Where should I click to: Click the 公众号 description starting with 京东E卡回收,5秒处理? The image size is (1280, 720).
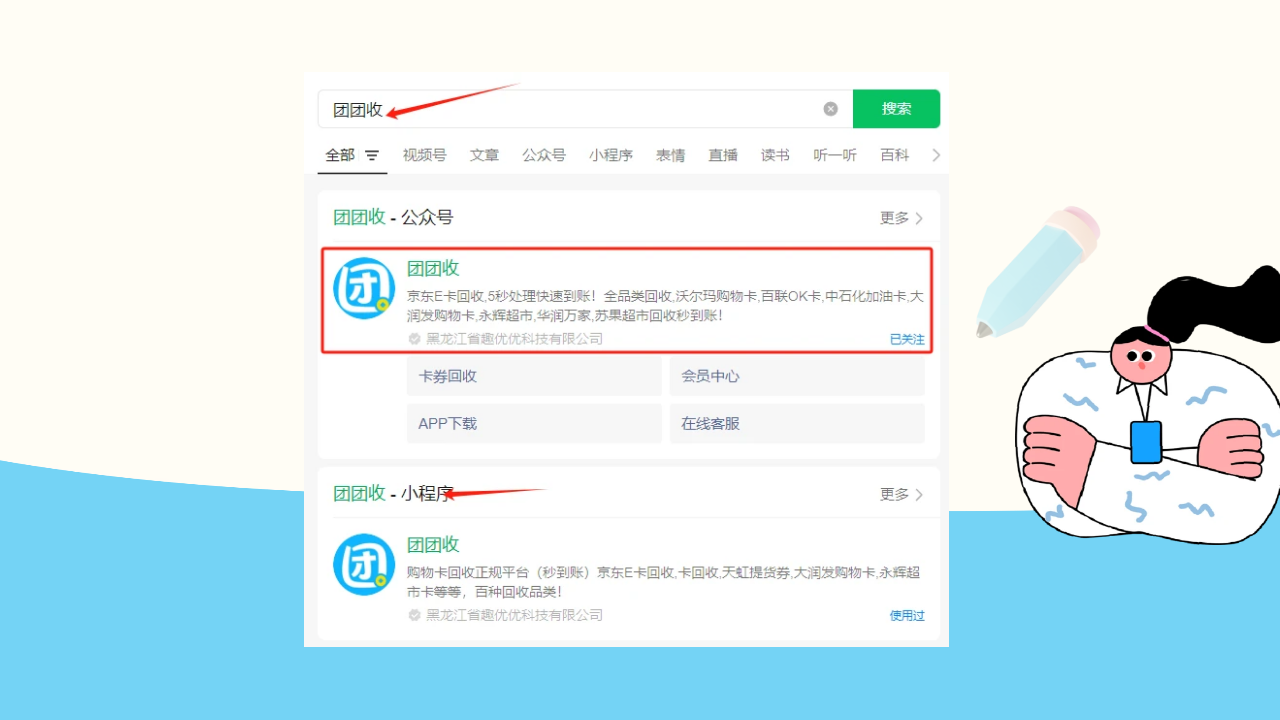(665, 306)
